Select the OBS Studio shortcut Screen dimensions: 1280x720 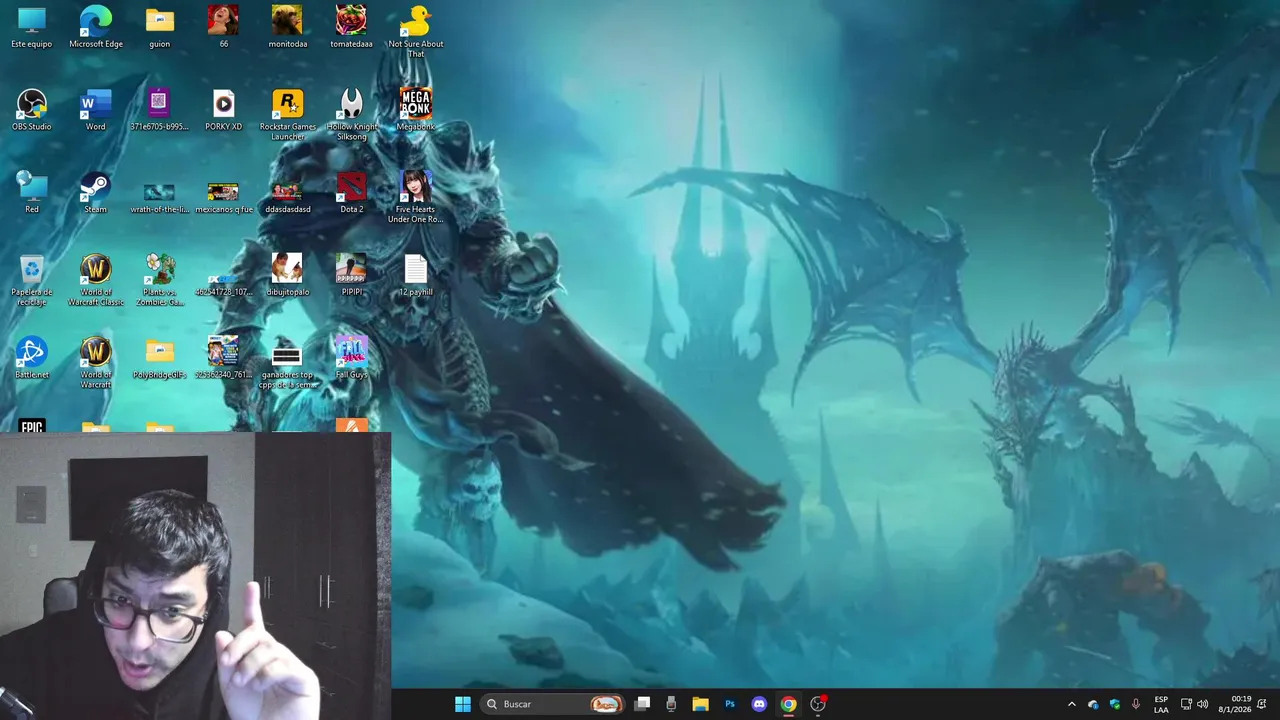click(x=32, y=110)
